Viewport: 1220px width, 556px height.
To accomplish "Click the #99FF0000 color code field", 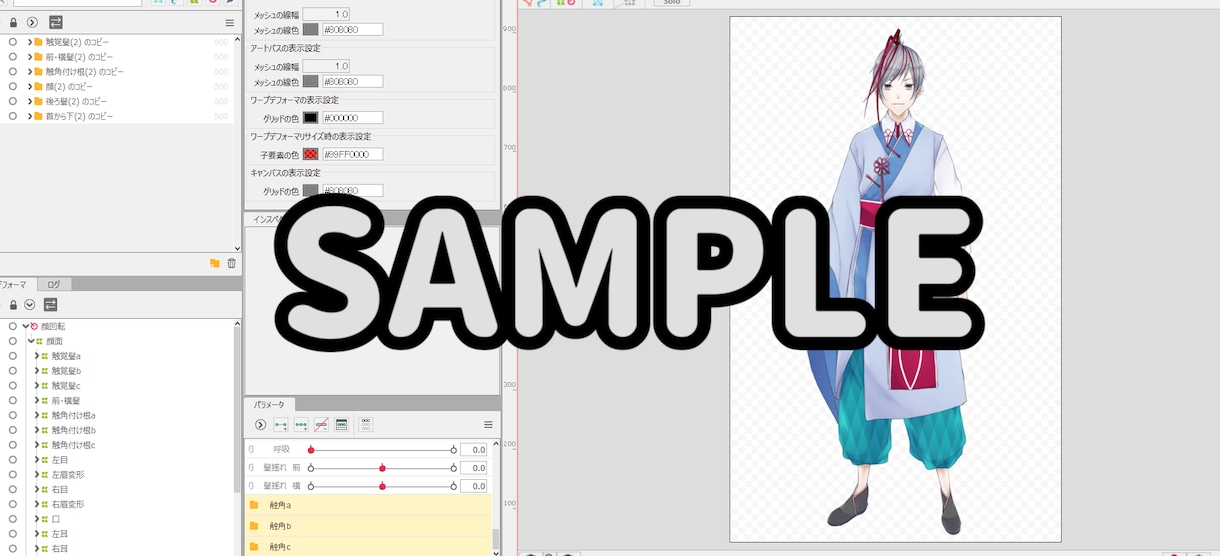I will [x=352, y=155].
